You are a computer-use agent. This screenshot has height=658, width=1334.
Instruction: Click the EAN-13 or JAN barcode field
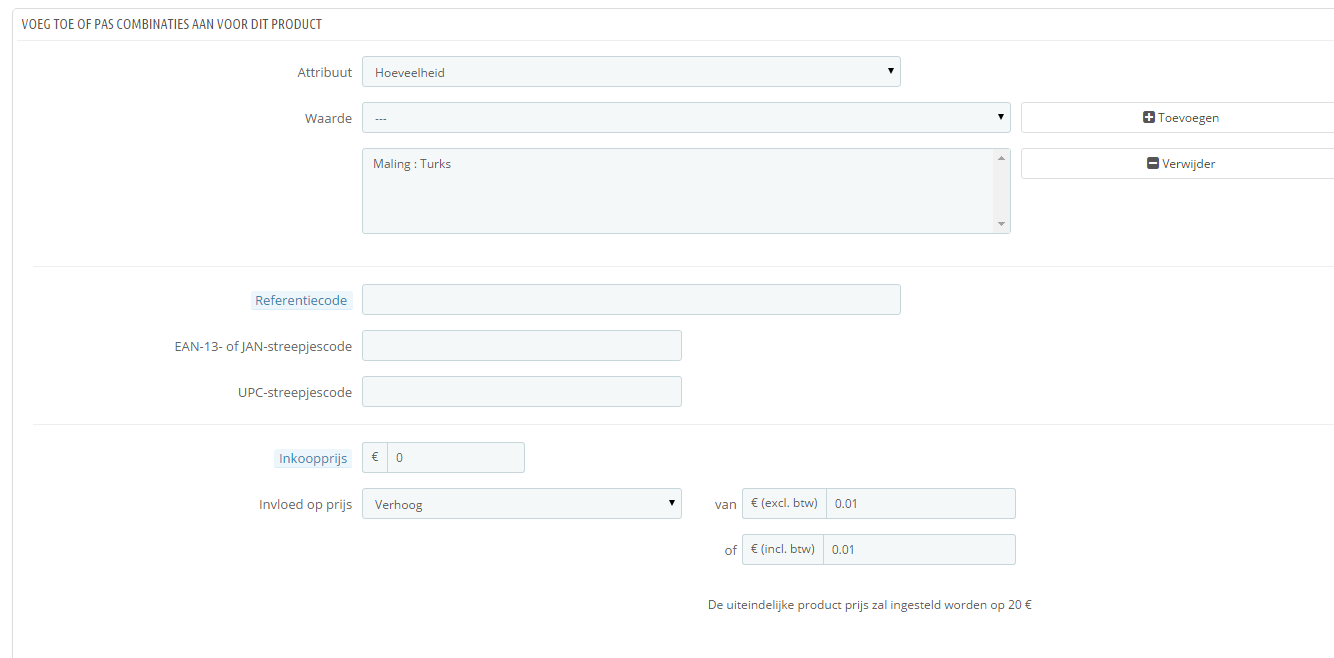pos(521,346)
